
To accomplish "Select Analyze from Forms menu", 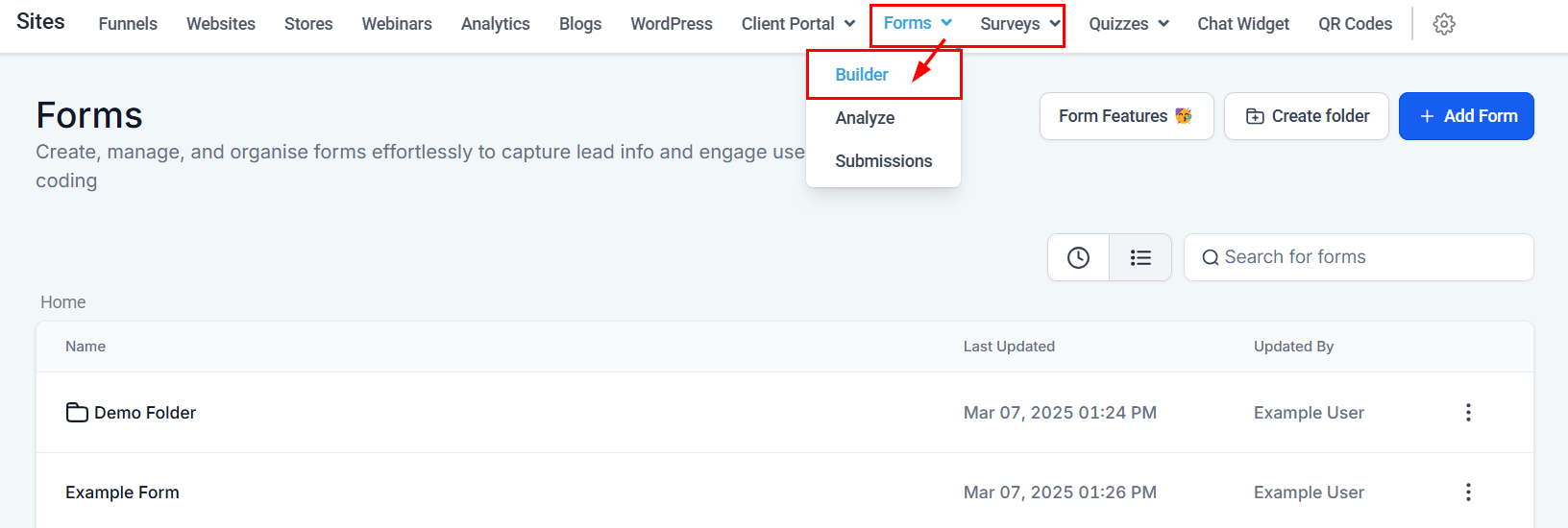I will [865, 118].
